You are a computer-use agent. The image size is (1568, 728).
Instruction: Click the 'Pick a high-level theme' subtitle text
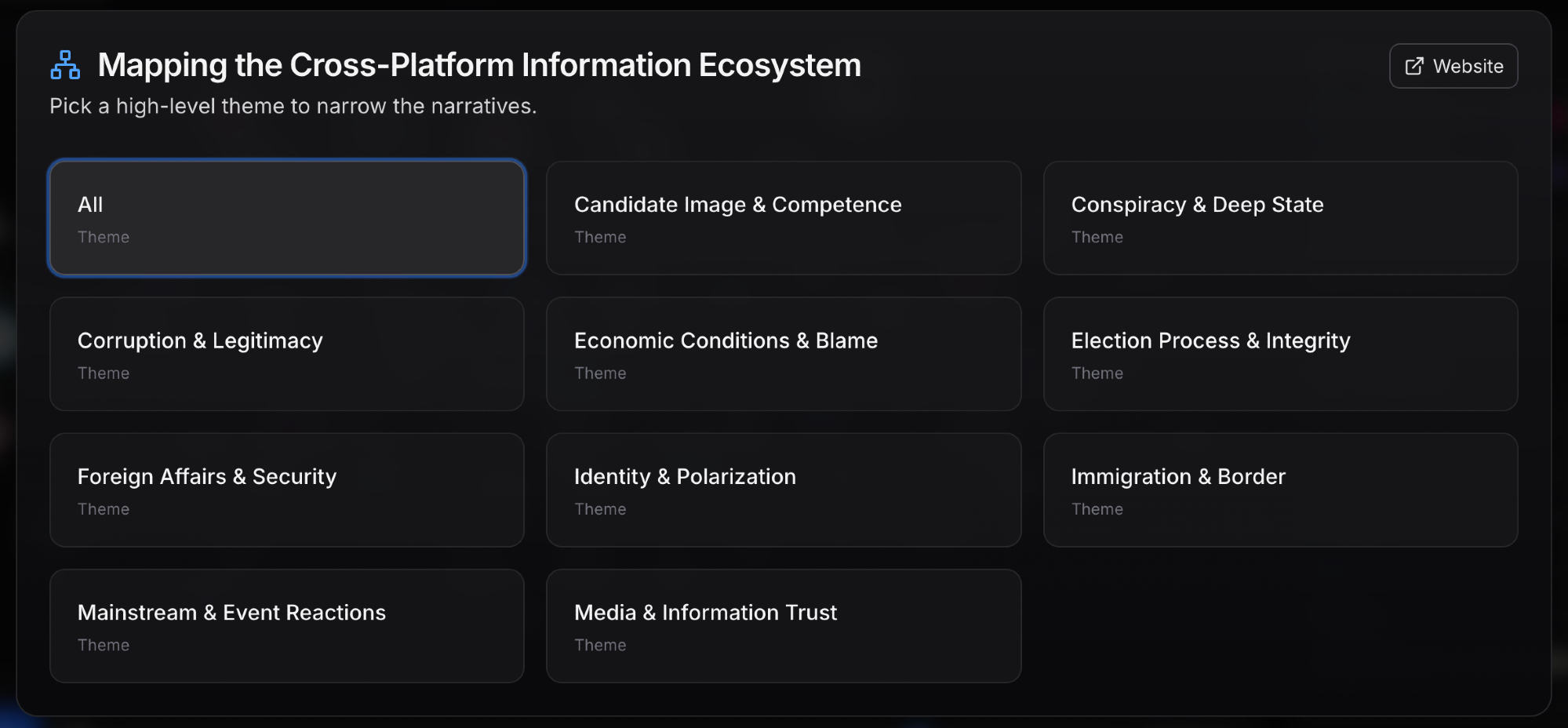click(x=293, y=106)
